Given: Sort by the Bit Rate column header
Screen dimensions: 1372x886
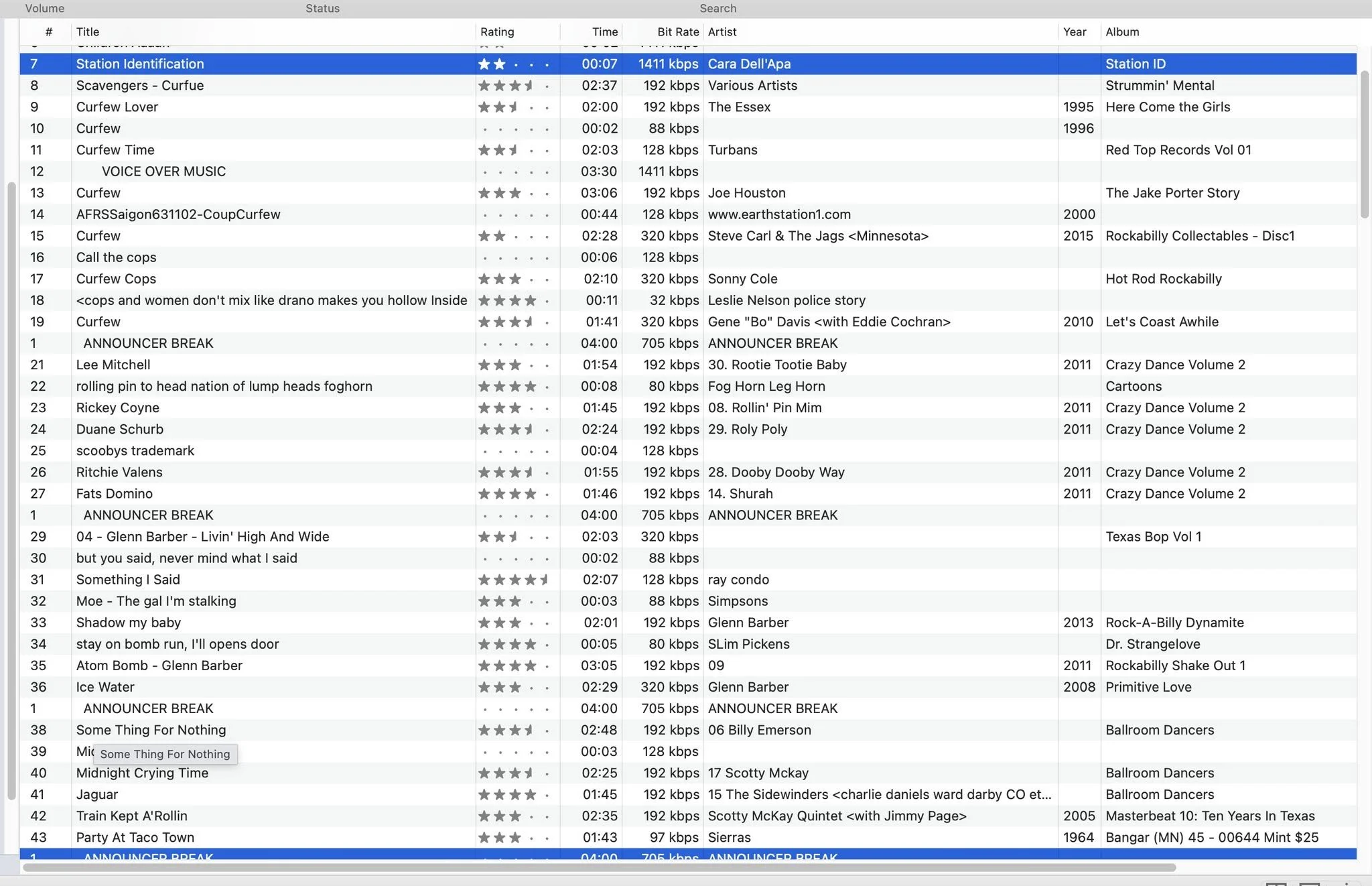Looking at the screenshot, I should coord(678,31).
